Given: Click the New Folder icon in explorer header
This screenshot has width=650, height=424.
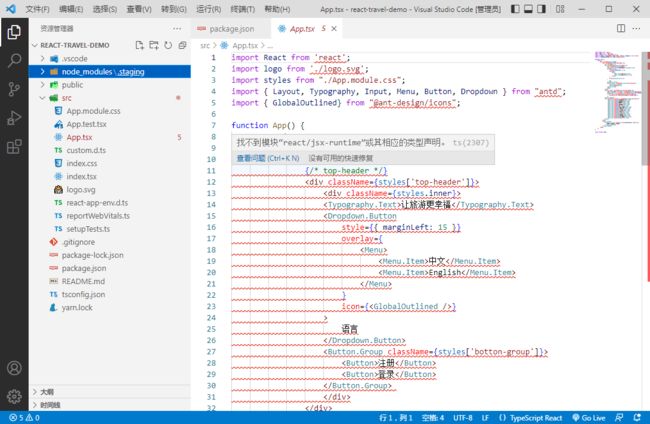Looking at the screenshot, I should coord(154,45).
